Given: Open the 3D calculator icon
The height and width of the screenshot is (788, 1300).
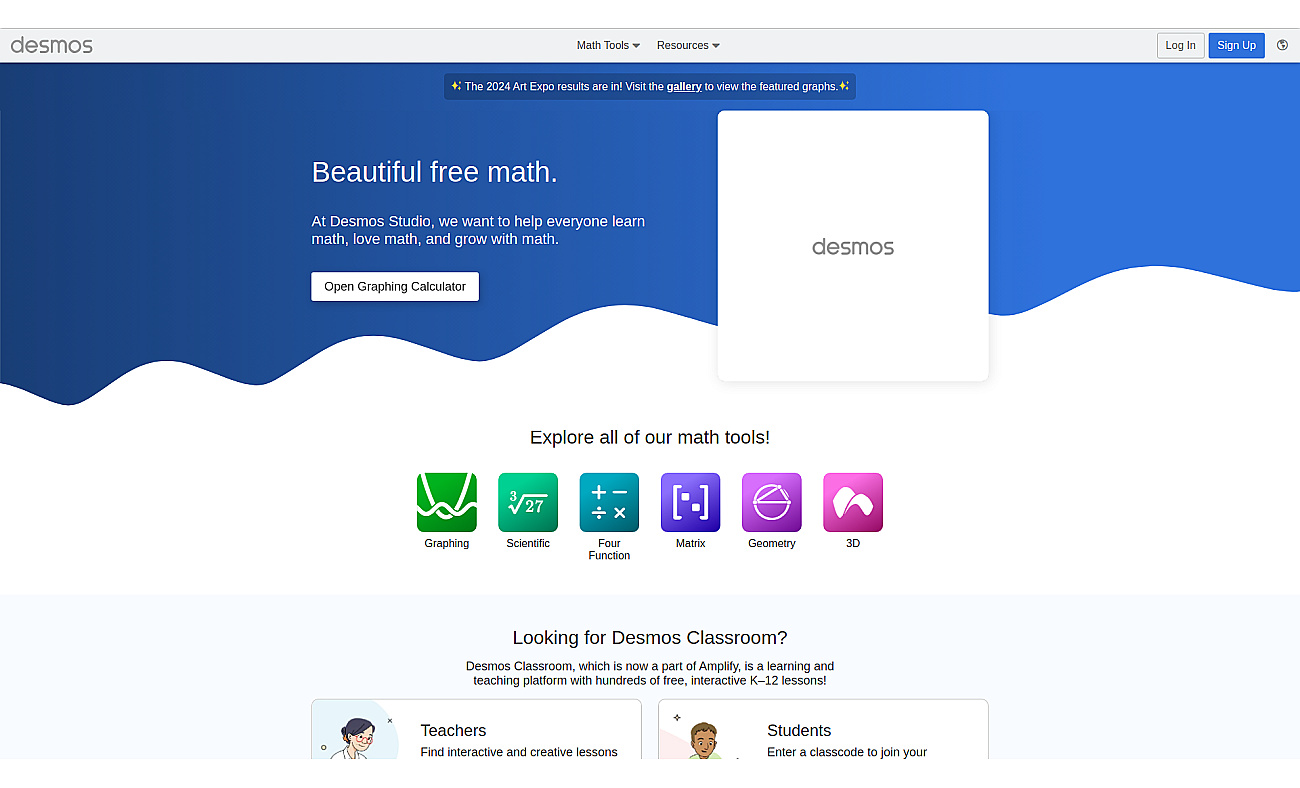Looking at the screenshot, I should (x=853, y=502).
